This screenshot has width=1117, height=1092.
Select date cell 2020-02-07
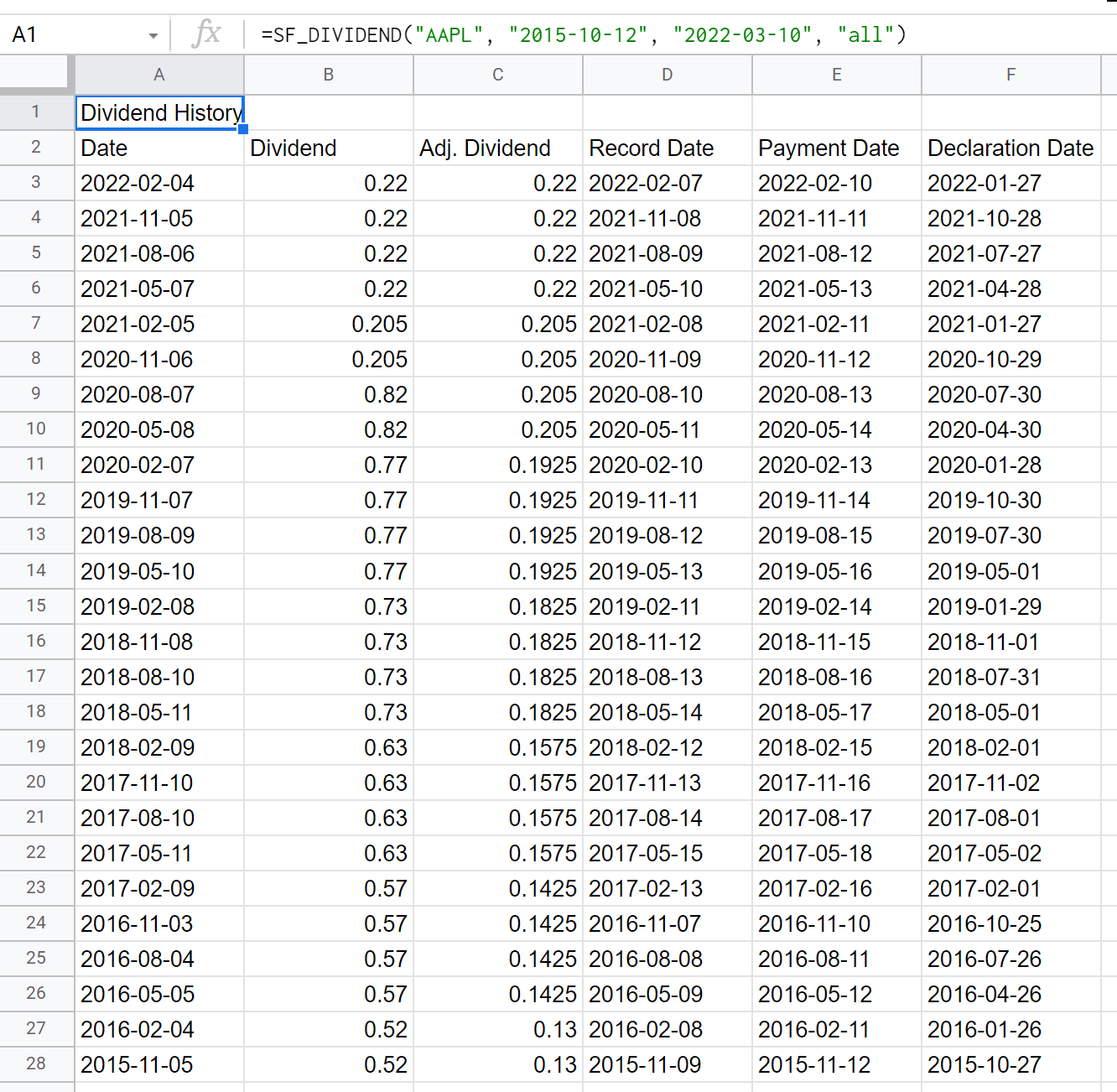[x=159, y=465]
